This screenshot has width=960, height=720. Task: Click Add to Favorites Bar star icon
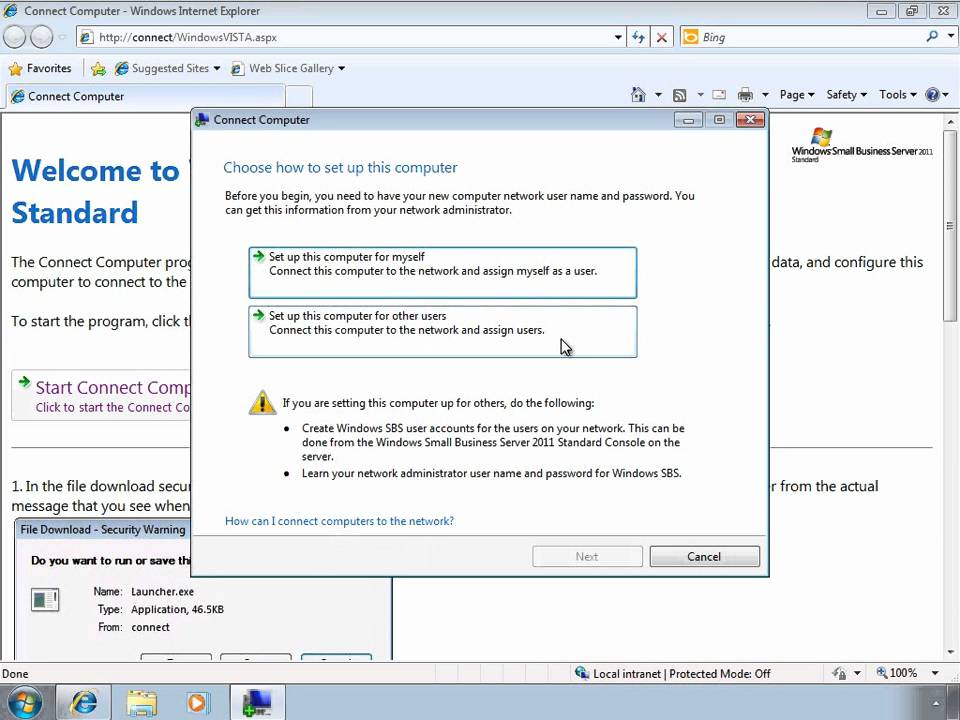click(98, 69)
